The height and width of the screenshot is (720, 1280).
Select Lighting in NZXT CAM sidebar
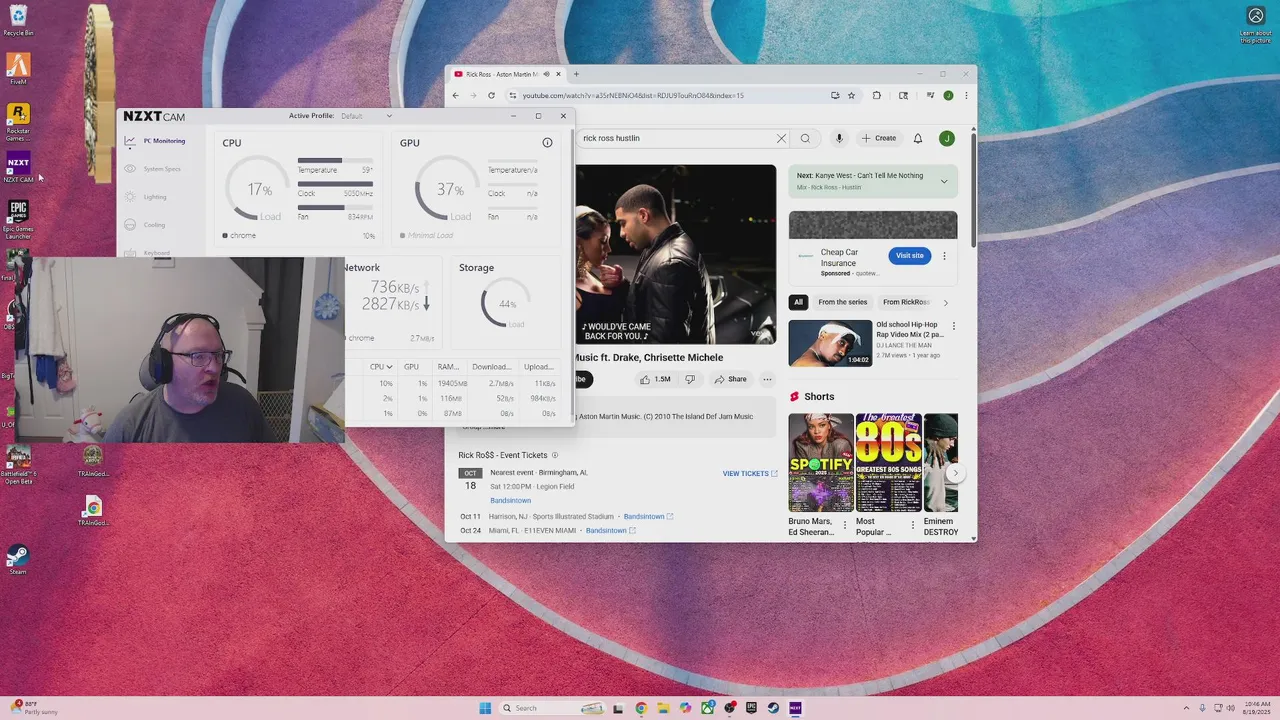[146, 197]
